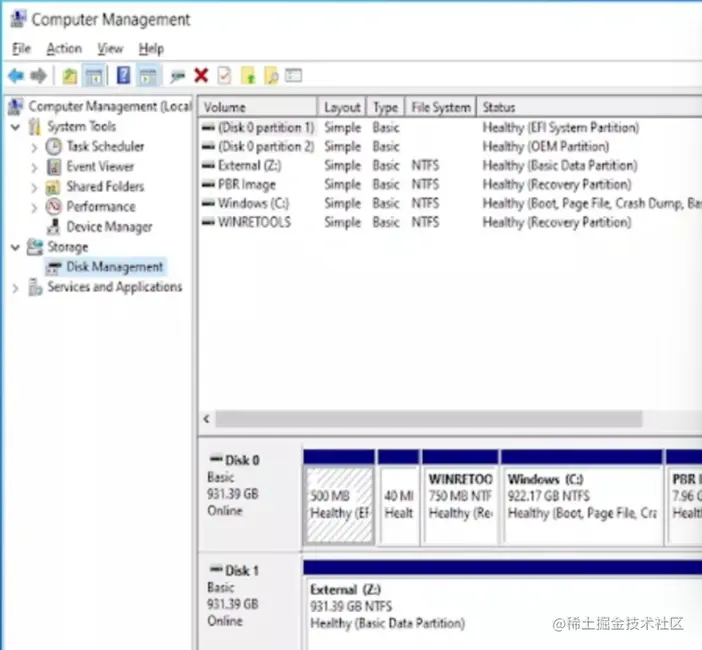Click the red X Delete toolbar icon

click(201, 75)
